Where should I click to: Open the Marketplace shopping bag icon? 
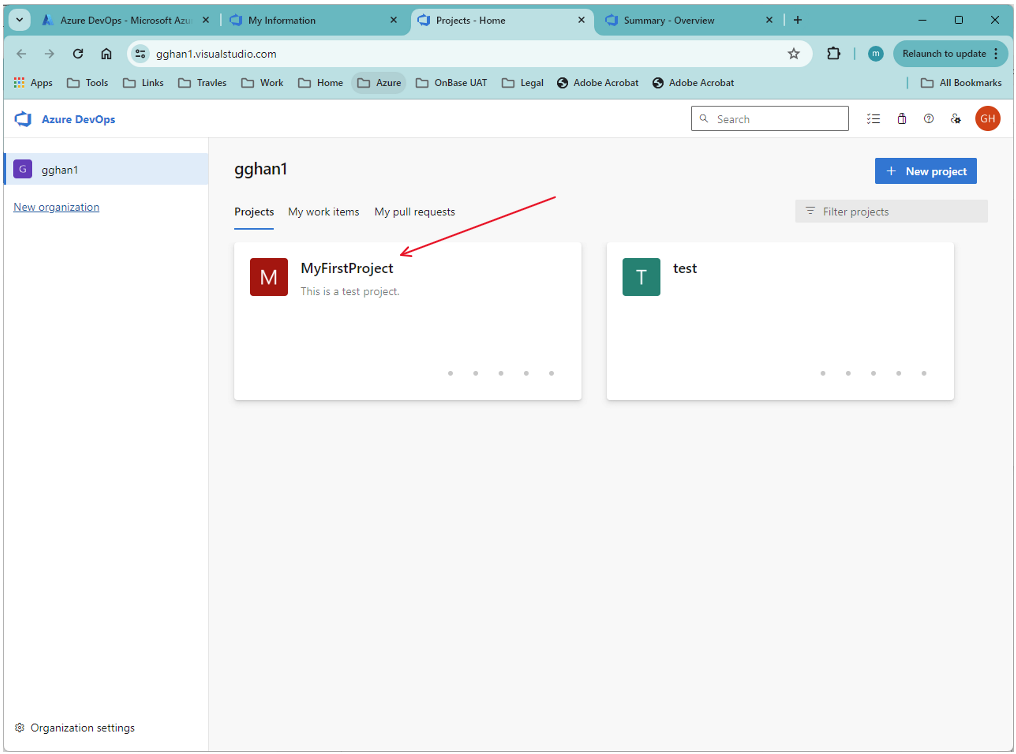(x=901, y=119)
